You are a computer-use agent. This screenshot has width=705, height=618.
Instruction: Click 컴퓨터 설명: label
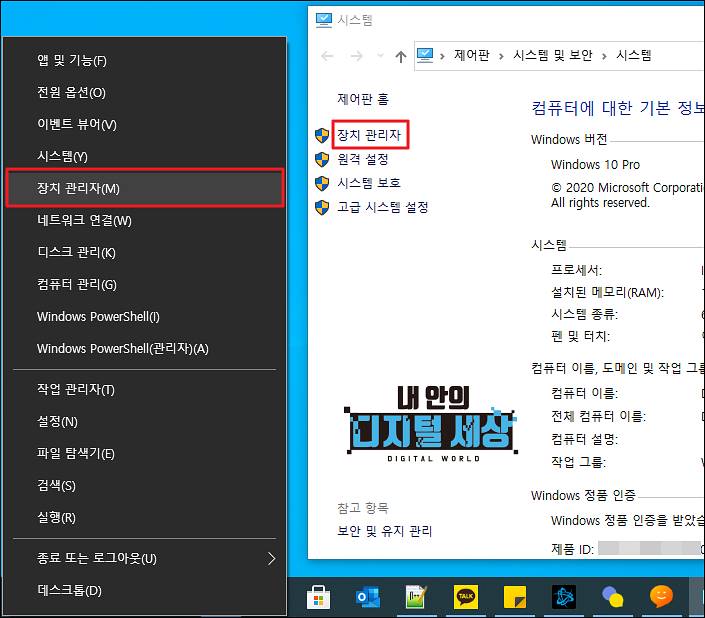click(x=585, y=439)
